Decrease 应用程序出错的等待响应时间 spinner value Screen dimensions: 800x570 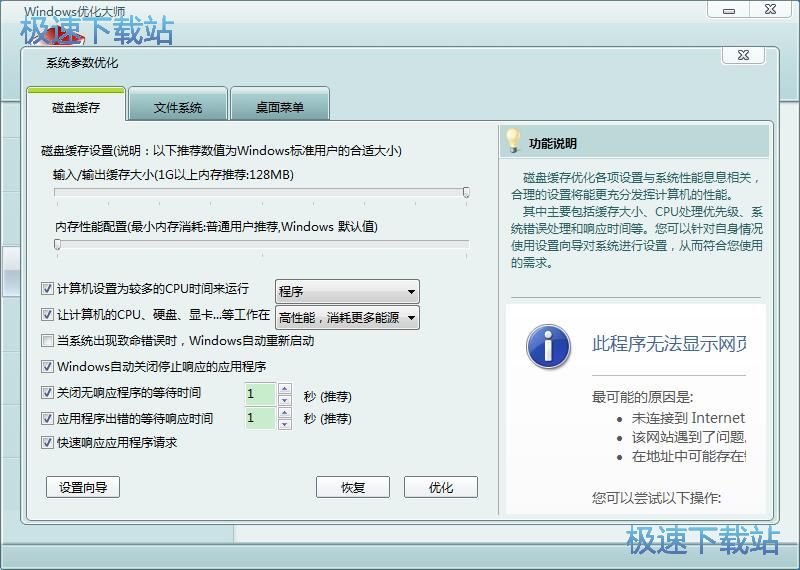285,424
